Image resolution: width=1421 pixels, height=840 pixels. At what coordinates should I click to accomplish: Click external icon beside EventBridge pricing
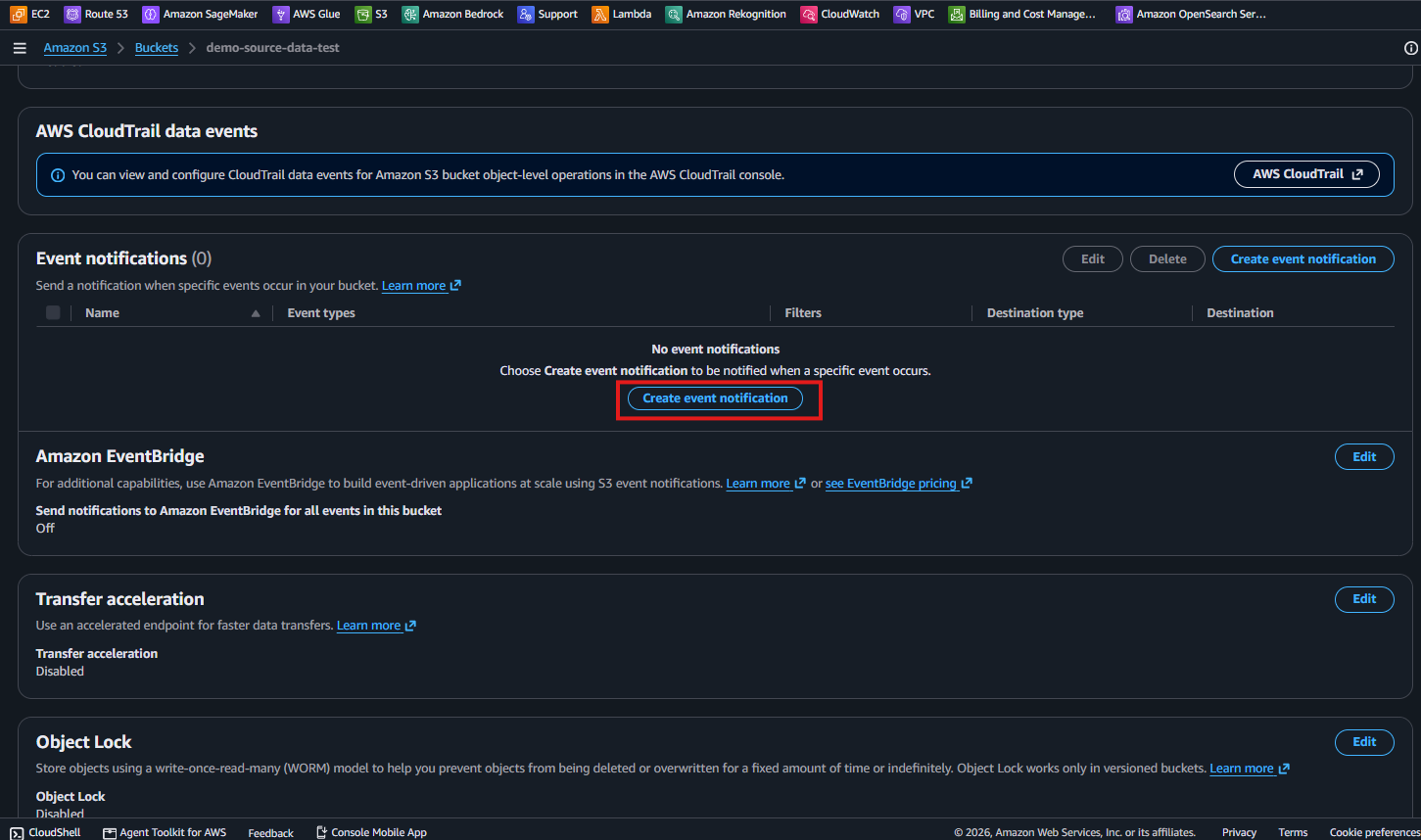point(967,484)
